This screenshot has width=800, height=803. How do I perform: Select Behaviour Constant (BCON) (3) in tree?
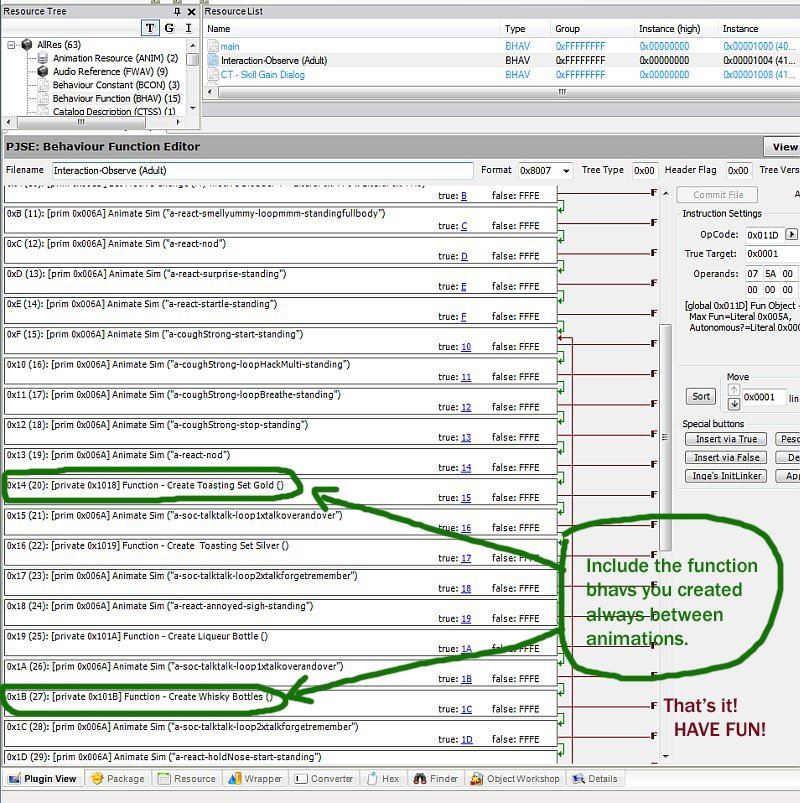(116, 85)
